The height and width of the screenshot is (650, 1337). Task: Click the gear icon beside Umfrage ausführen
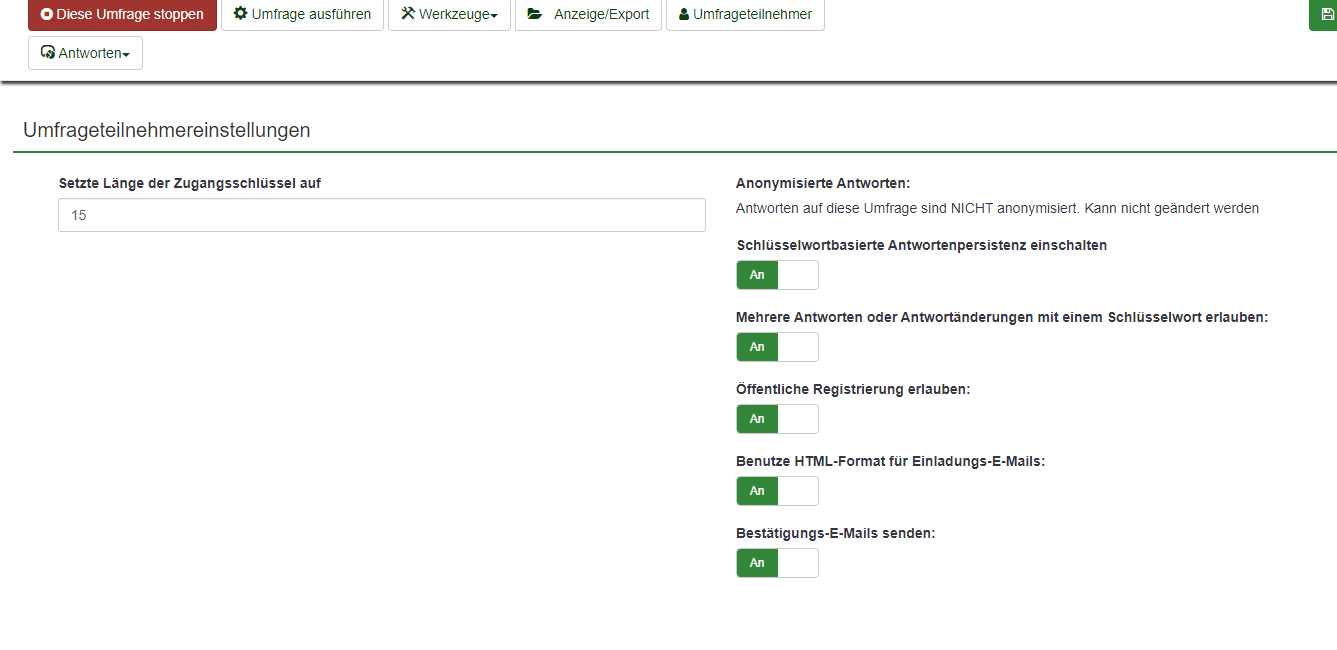(x=240, y=14)
